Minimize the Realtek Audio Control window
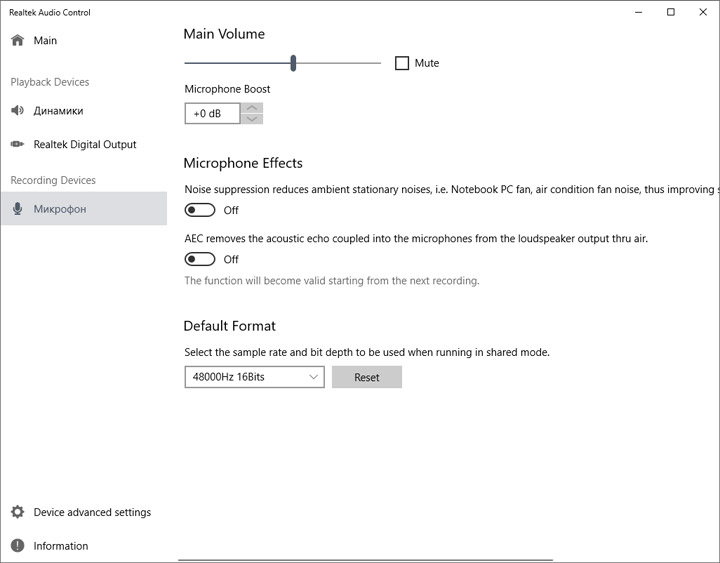This screenshot has height=563, width=720. [639, 12]
